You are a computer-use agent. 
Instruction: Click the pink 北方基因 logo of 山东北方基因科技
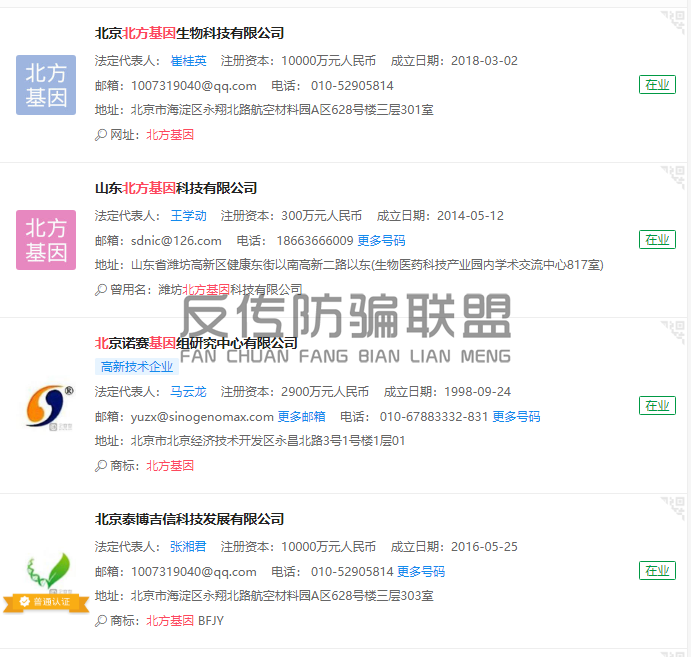tap(46, 239)
